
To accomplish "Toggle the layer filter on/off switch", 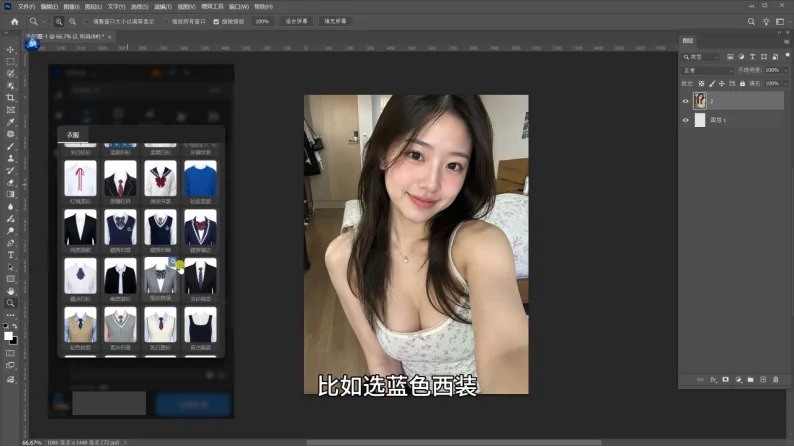I will (x=787, y=56).
